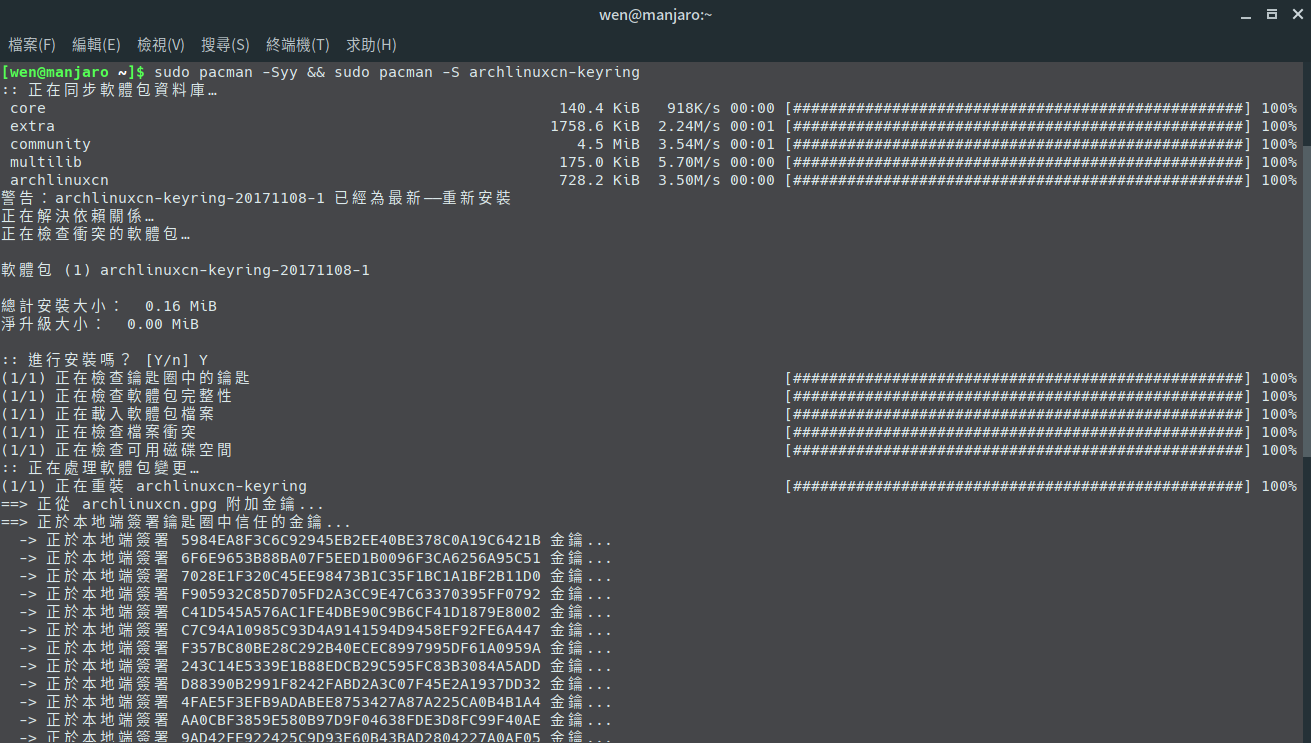The height and width of the screenshot is (743, 1311).
Task: Click the line 正在檢查可用磁碟空間
Action: (x=116, y=450)
